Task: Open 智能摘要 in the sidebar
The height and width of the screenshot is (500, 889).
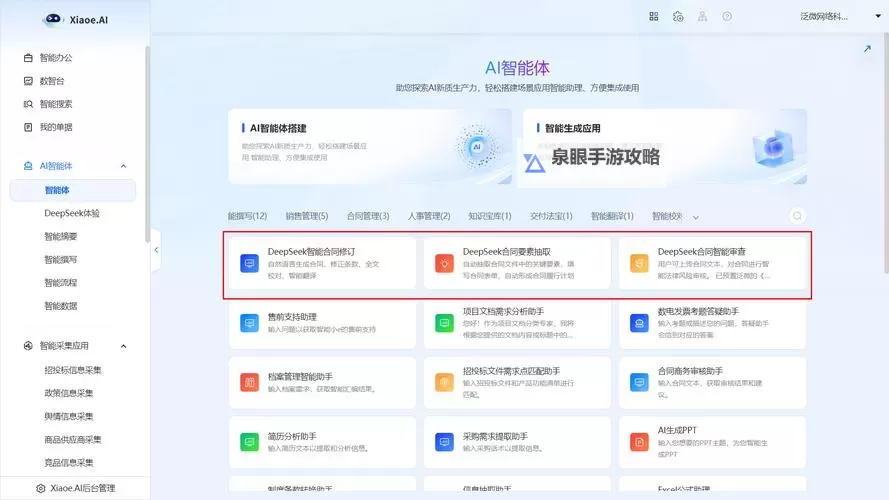Action: [x=61, y=236]
